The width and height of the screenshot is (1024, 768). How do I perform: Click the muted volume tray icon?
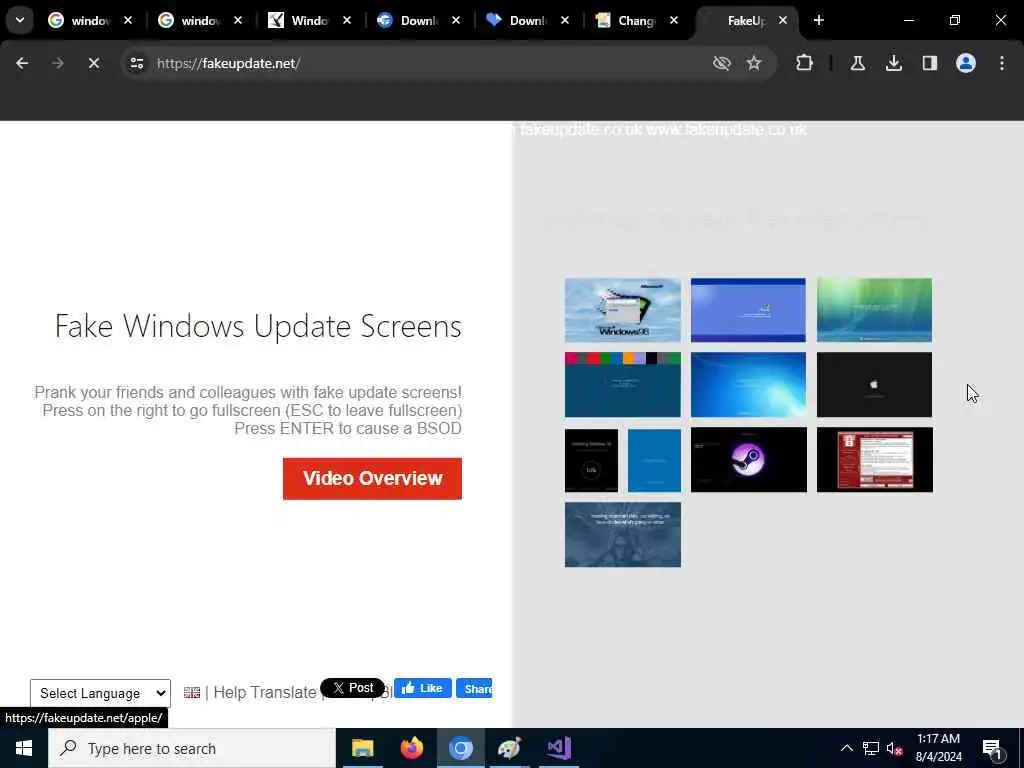[895, 748]
